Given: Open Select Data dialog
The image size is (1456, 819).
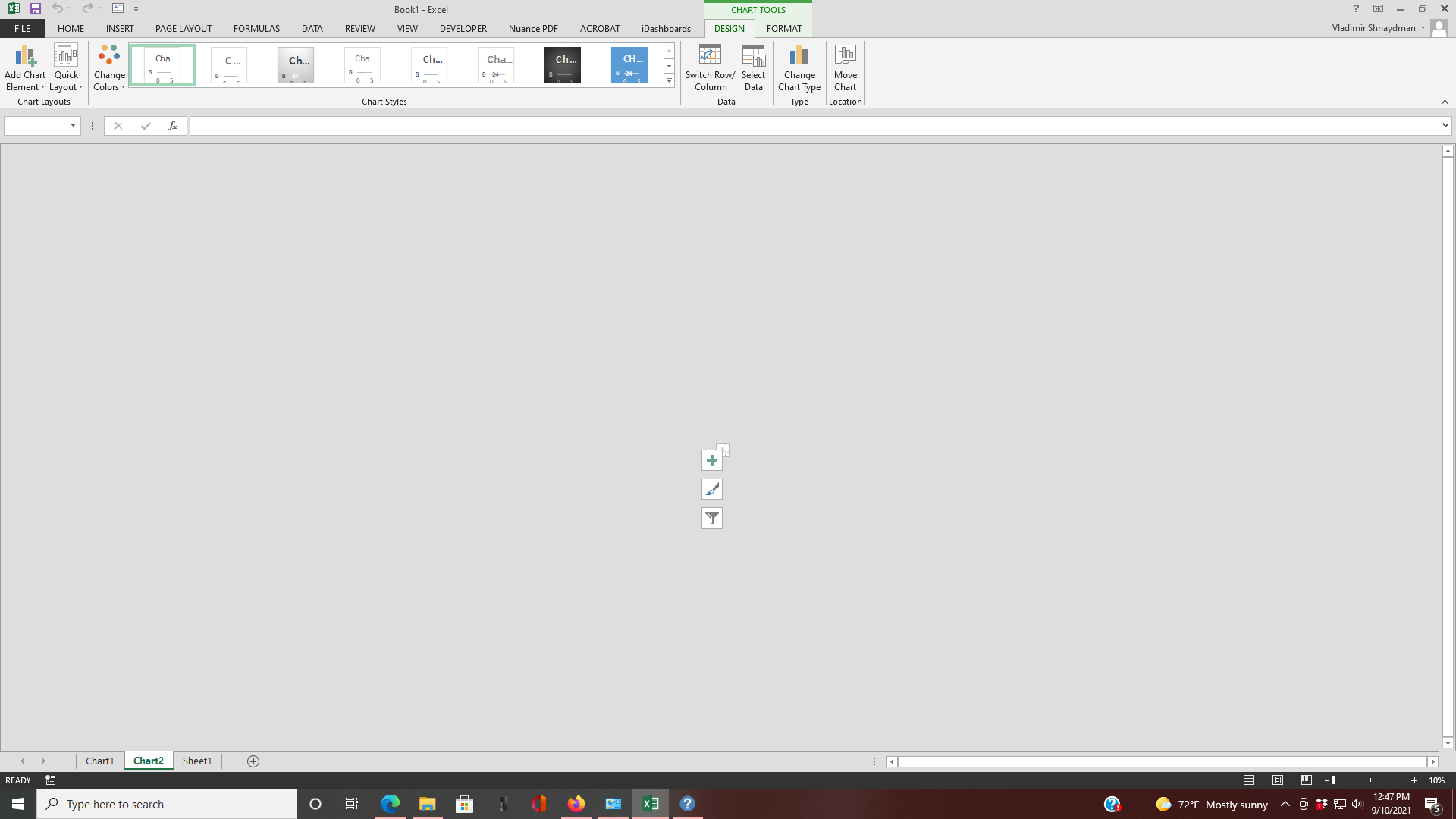Looking at the screenshot, I should click(x=752, y=68).
